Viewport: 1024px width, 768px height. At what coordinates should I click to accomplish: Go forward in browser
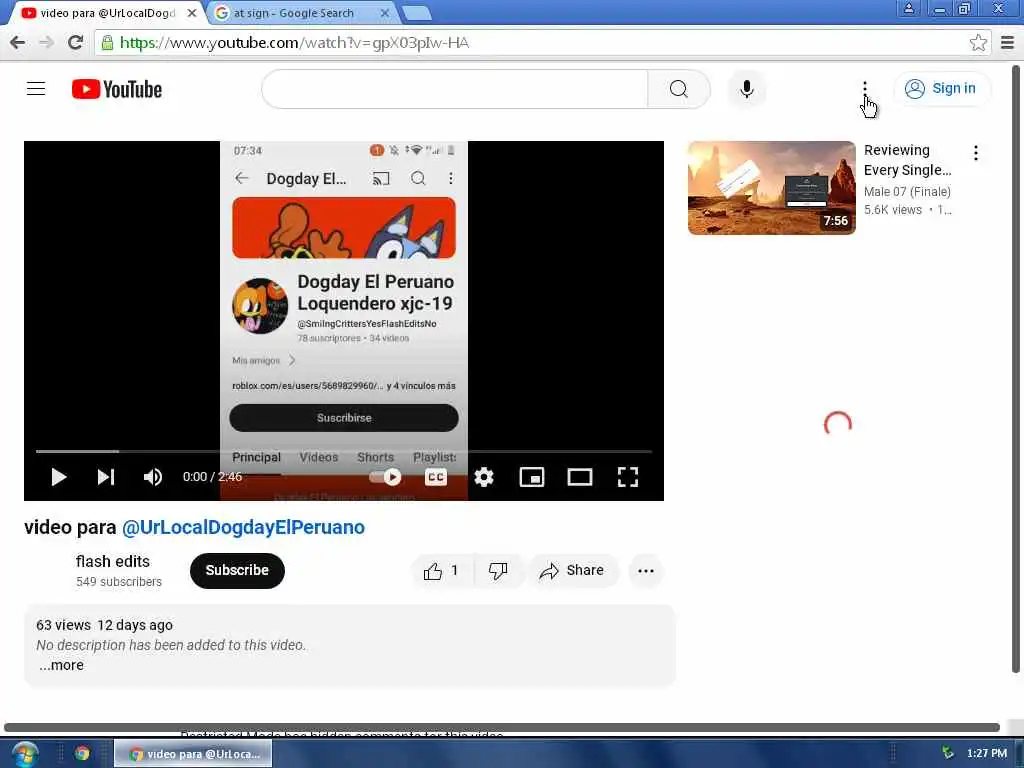coord(46,42)
